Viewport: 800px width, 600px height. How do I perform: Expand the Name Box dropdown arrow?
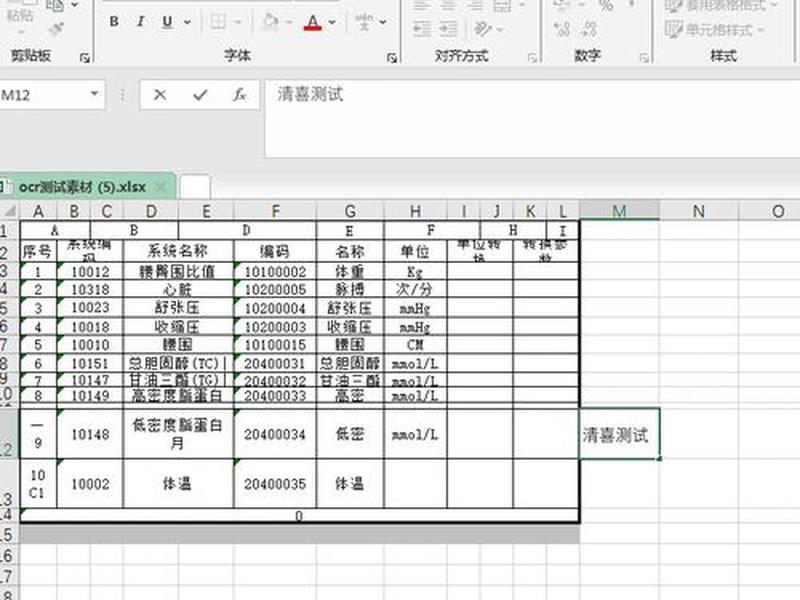click(94, 94)
